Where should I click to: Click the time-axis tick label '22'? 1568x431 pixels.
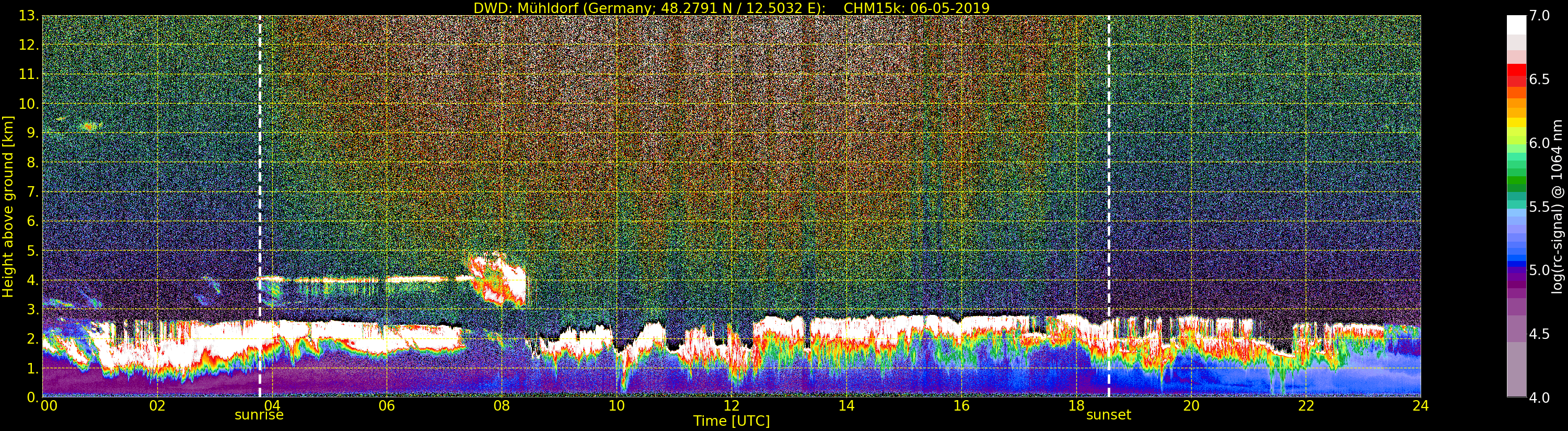[x=1306, y=406]
